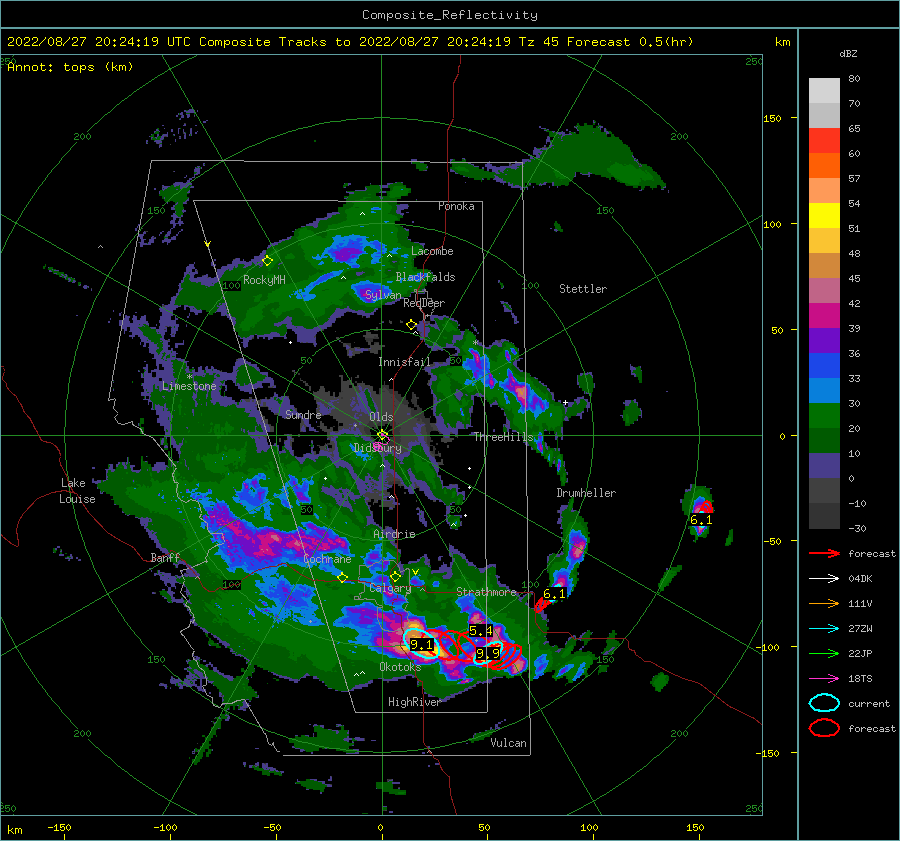The height and width of the screenshot is (841, 900).
Task: Click the Sylvan label
Action: 383,295
